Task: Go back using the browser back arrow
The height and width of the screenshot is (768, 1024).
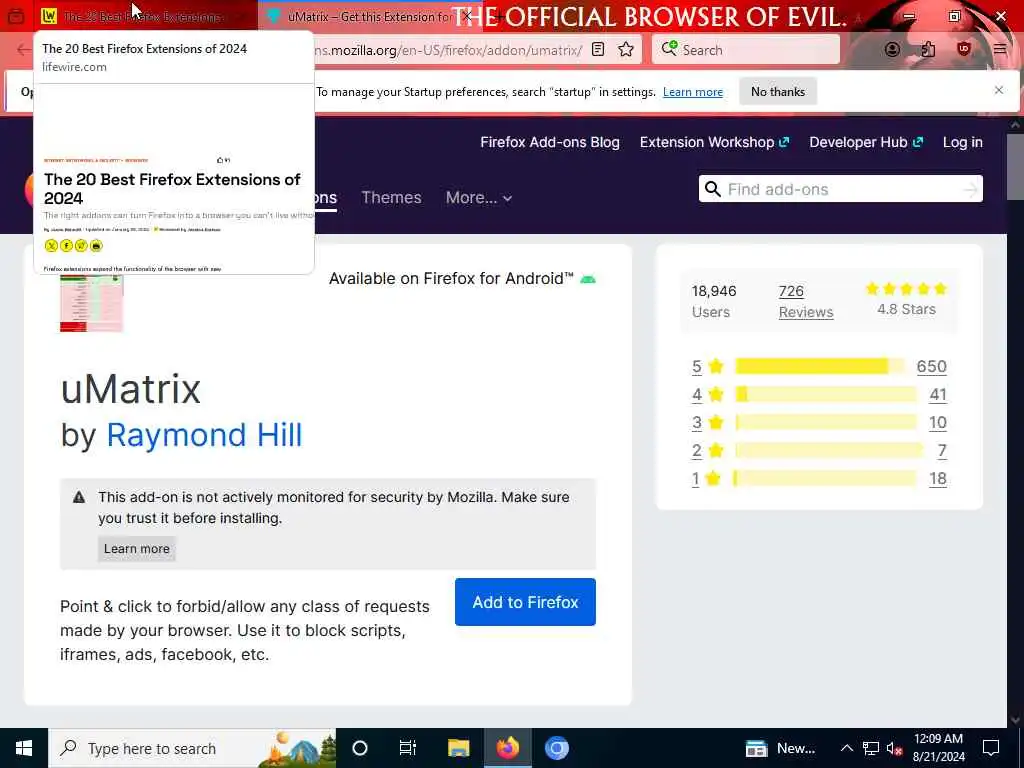Action: tap(24, 50)
